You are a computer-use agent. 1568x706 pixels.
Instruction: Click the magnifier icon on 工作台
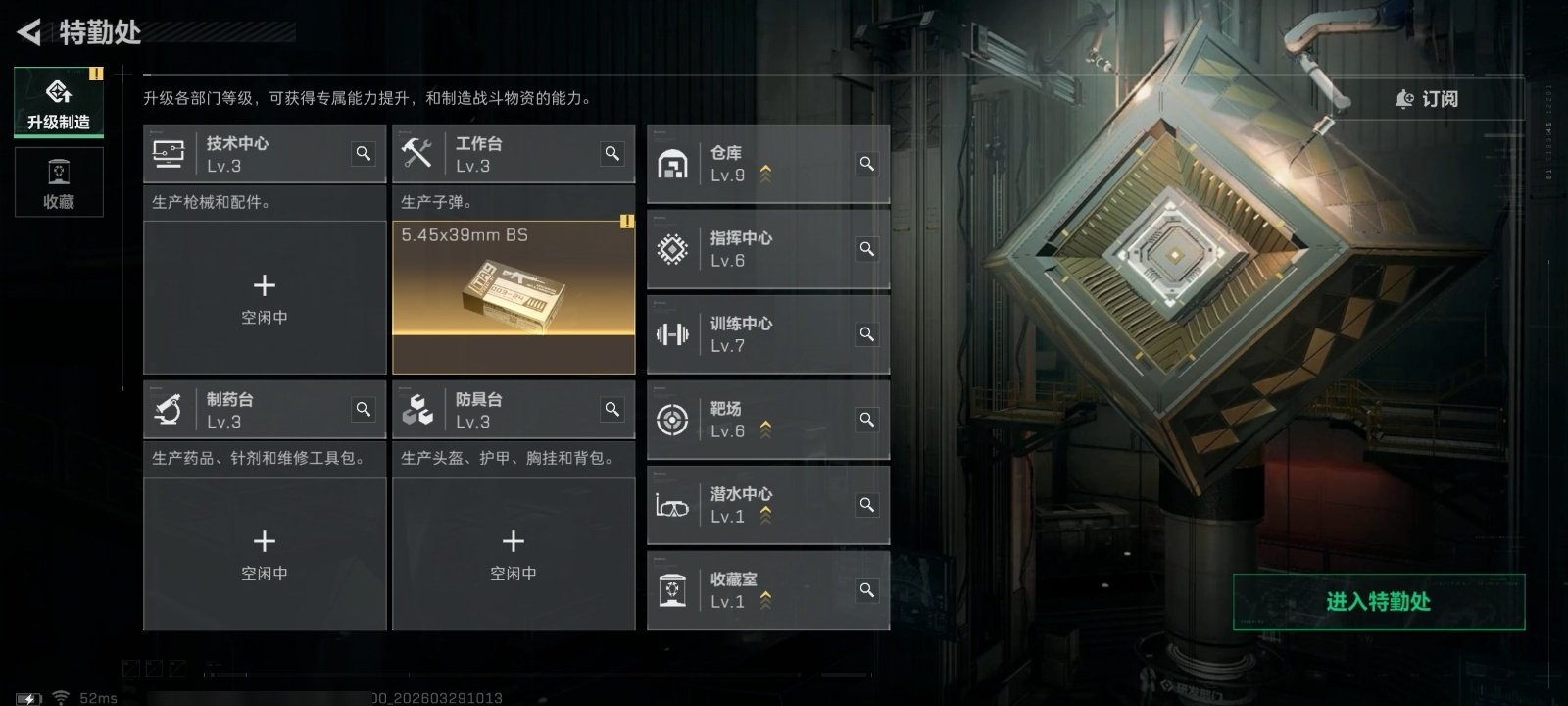612,154
